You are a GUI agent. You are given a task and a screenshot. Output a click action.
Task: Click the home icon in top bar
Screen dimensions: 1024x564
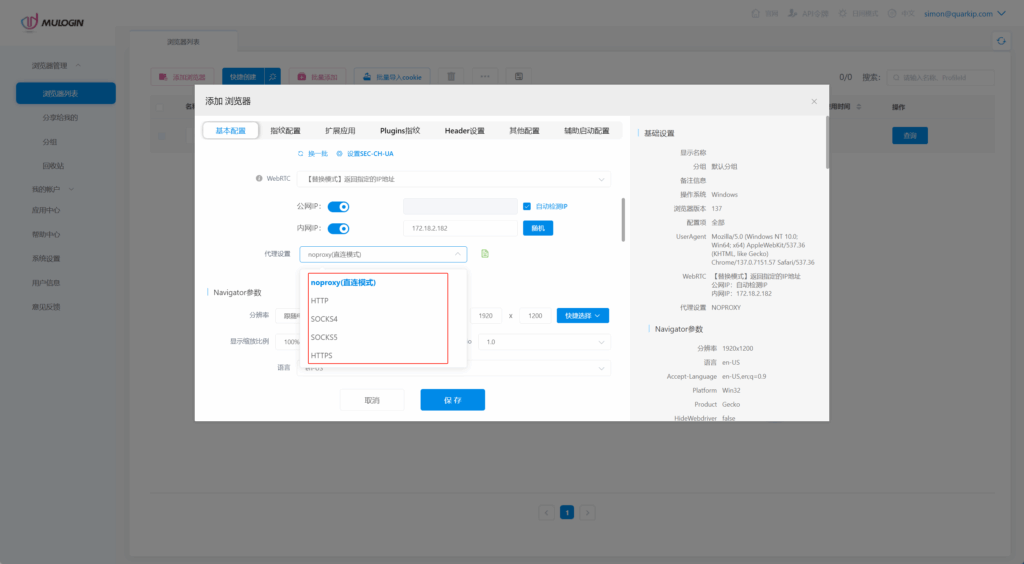756,13
